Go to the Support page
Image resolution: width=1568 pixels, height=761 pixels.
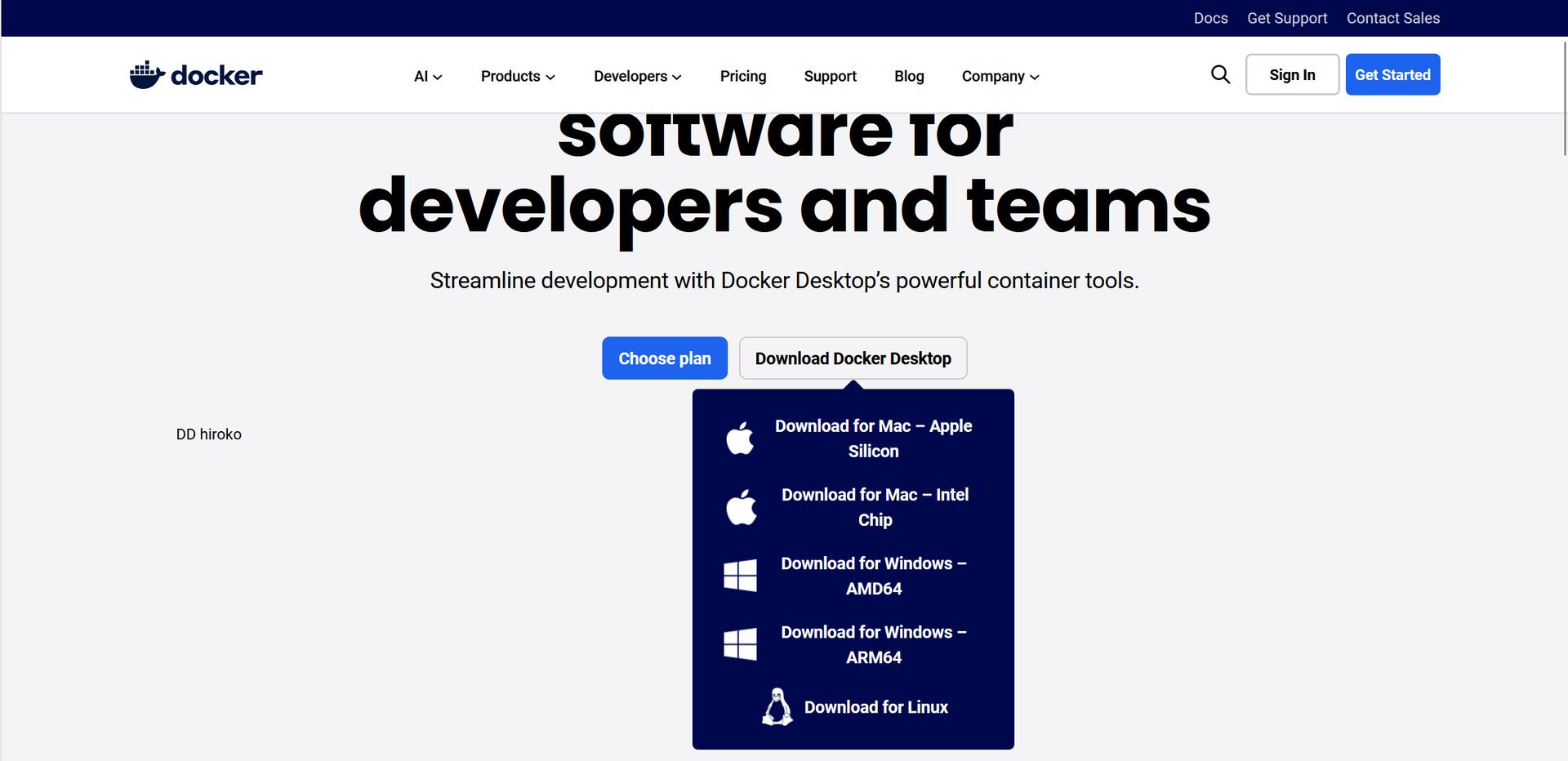click(x=831, y=76)
